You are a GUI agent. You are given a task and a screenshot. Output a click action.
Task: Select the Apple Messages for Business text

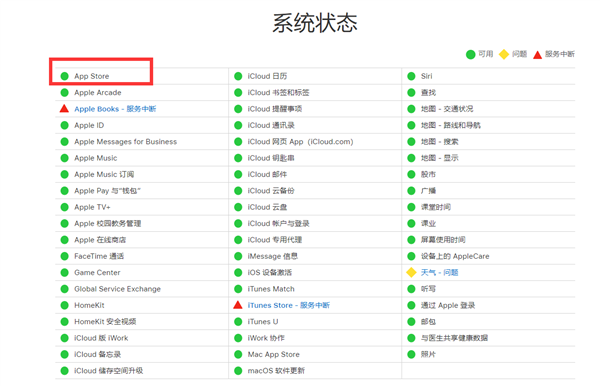coord(126,142)
